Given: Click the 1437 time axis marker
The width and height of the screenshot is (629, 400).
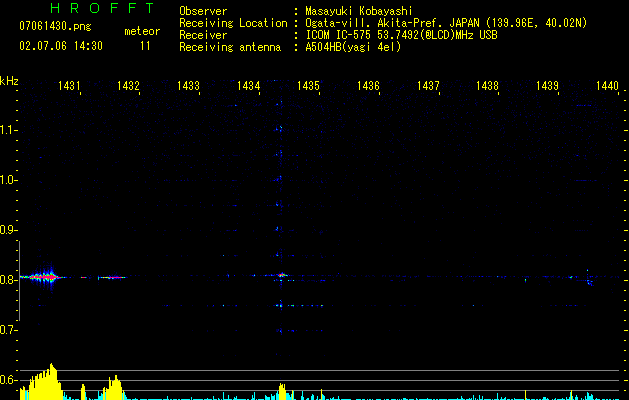Looking at the screenshot, I should click(x=428, y=86).
